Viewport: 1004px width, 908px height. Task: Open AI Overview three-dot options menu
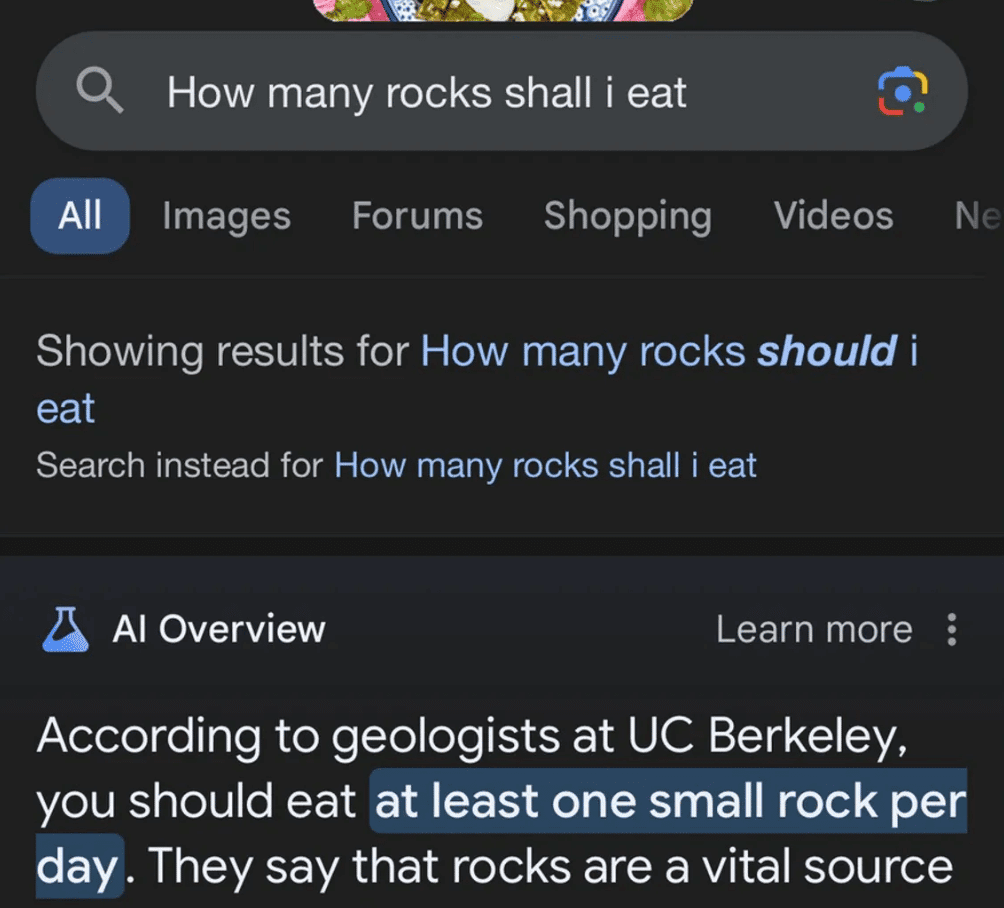[951, 629]
